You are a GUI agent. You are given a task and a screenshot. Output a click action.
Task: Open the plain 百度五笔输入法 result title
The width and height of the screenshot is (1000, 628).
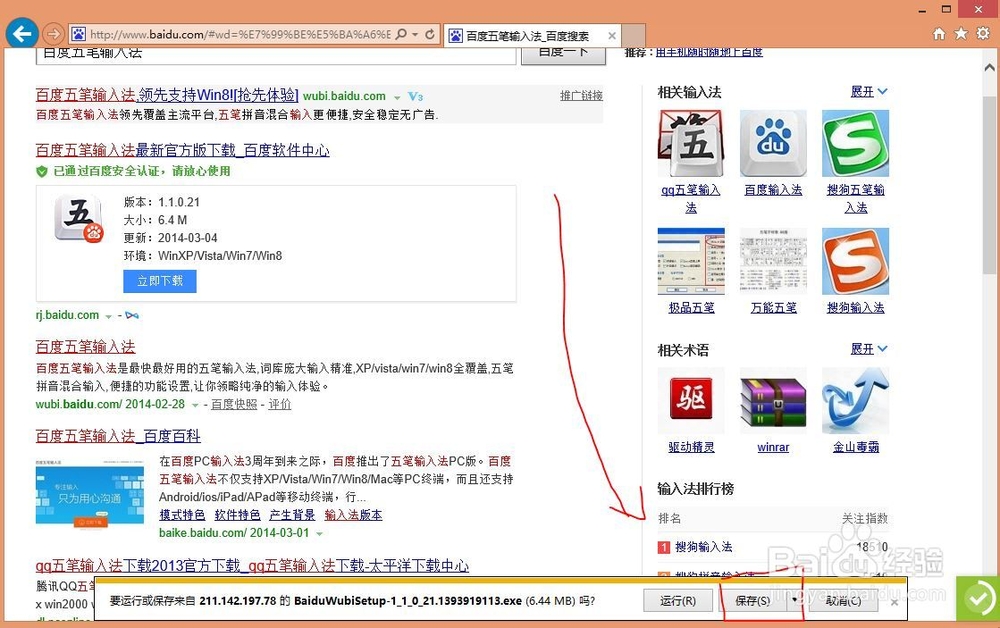point(85,347)
